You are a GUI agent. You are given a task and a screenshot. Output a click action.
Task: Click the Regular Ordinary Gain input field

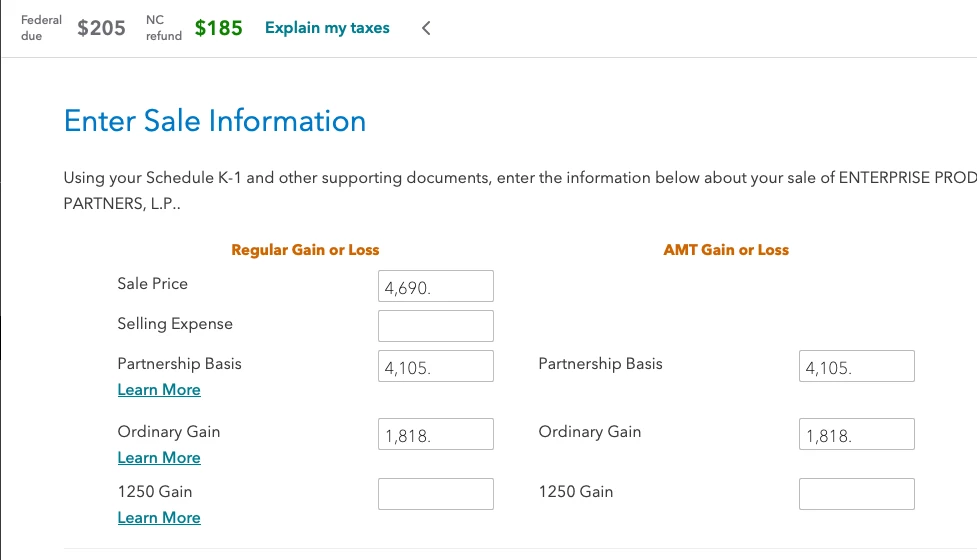tap(436, 434)
